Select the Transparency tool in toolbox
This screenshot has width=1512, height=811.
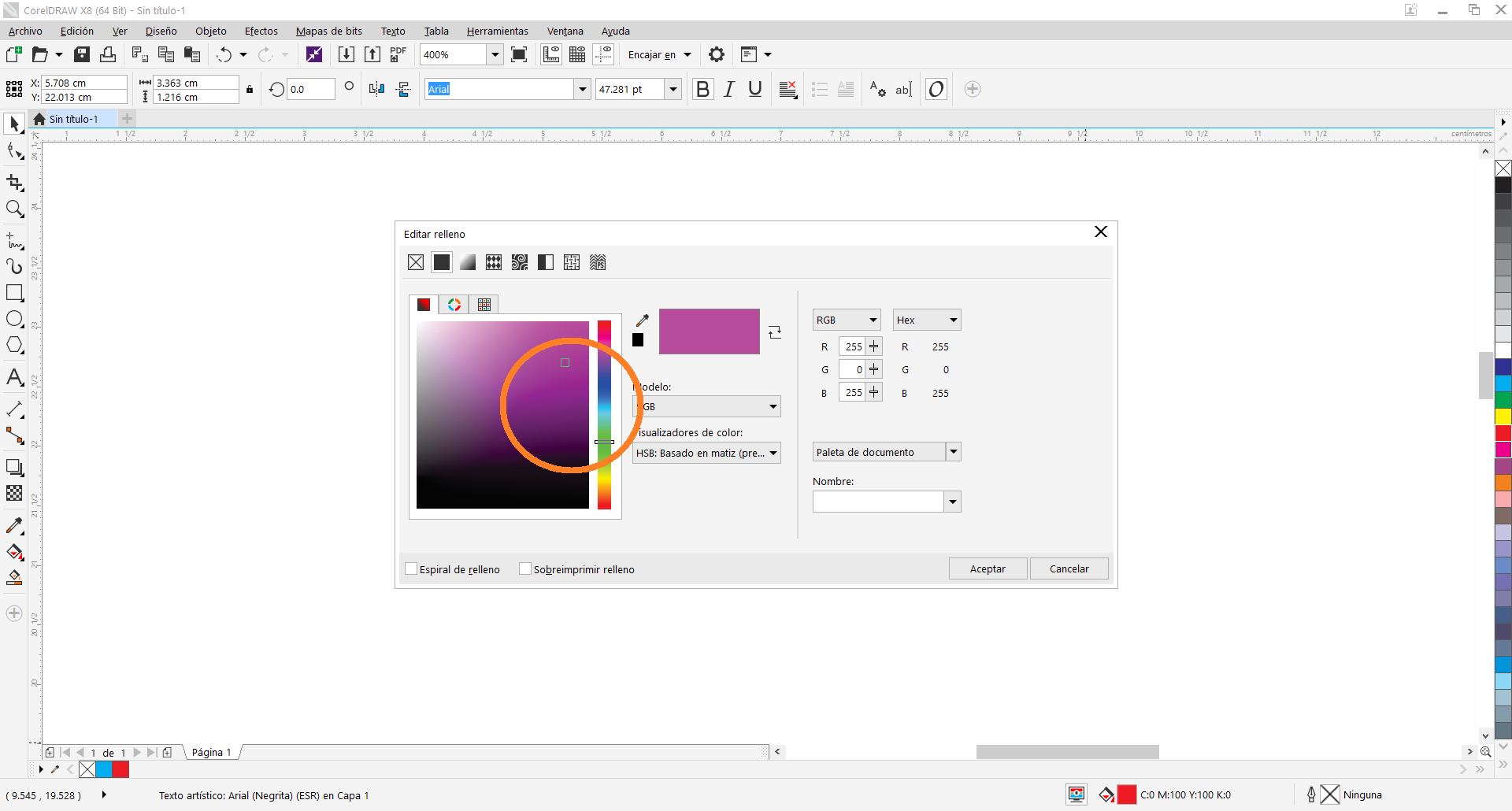[14, 493]
